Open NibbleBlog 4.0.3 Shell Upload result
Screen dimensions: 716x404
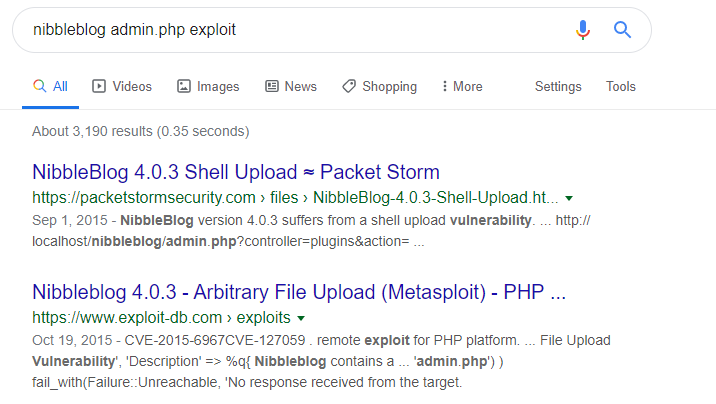(236, 171)
